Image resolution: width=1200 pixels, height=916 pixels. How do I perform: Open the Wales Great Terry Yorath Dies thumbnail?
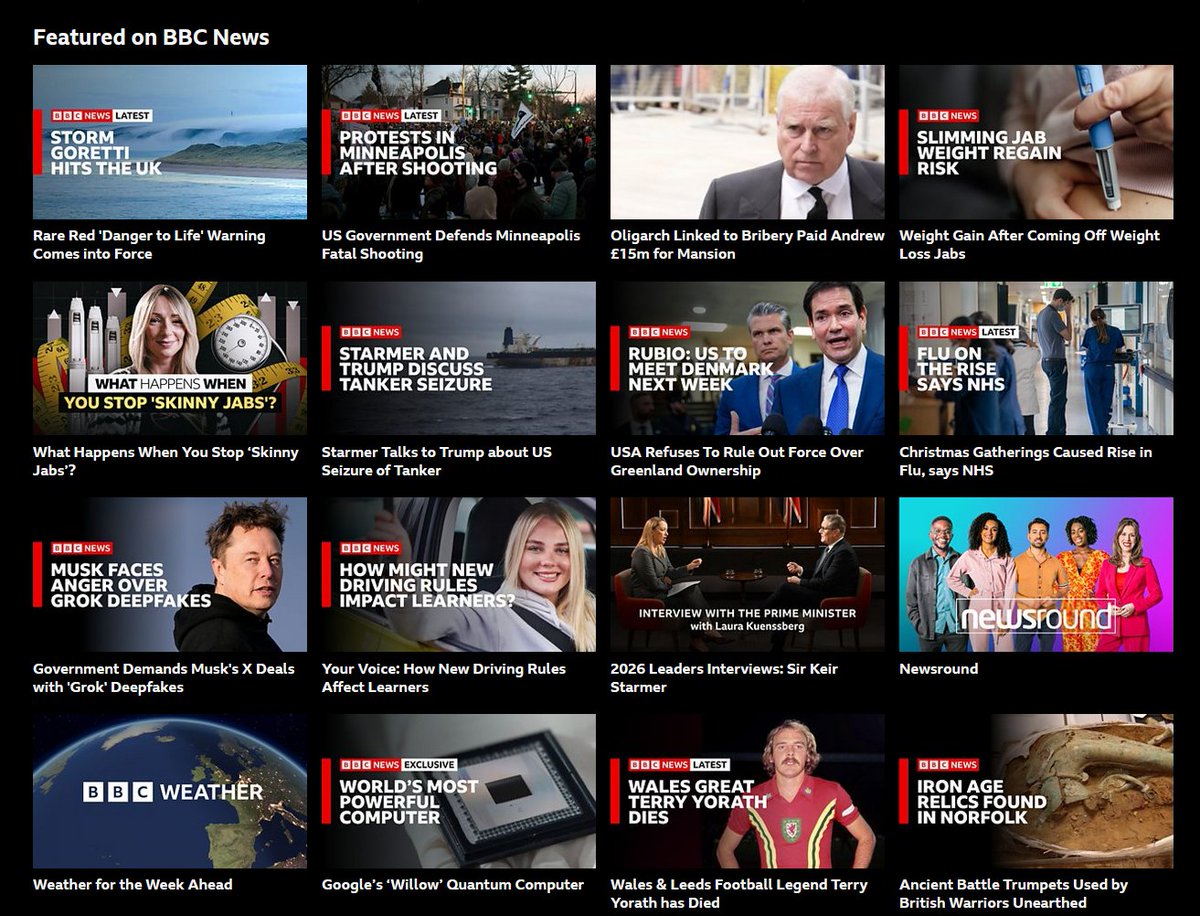747,791
